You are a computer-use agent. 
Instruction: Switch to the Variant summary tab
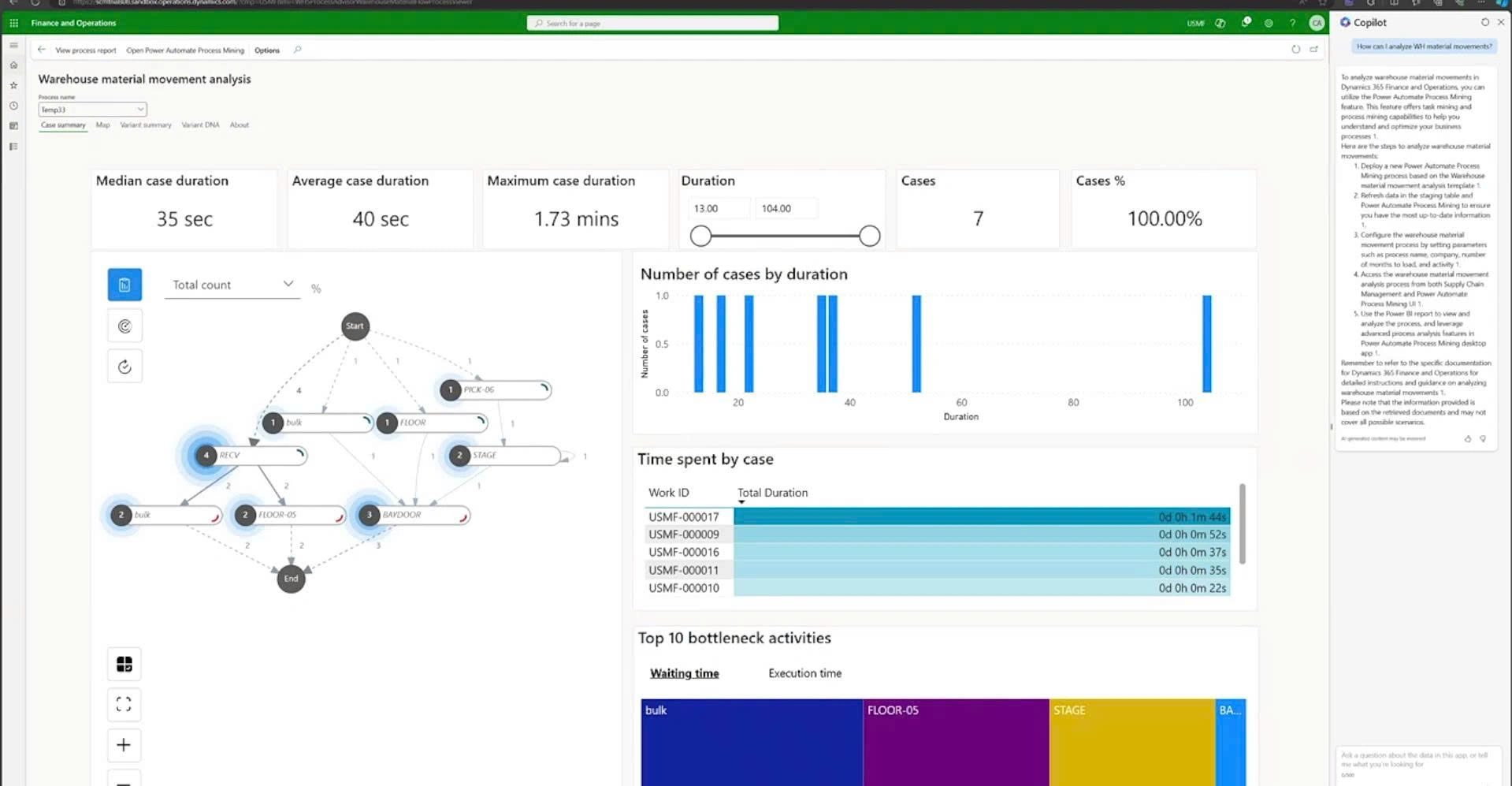pos(145,125)
